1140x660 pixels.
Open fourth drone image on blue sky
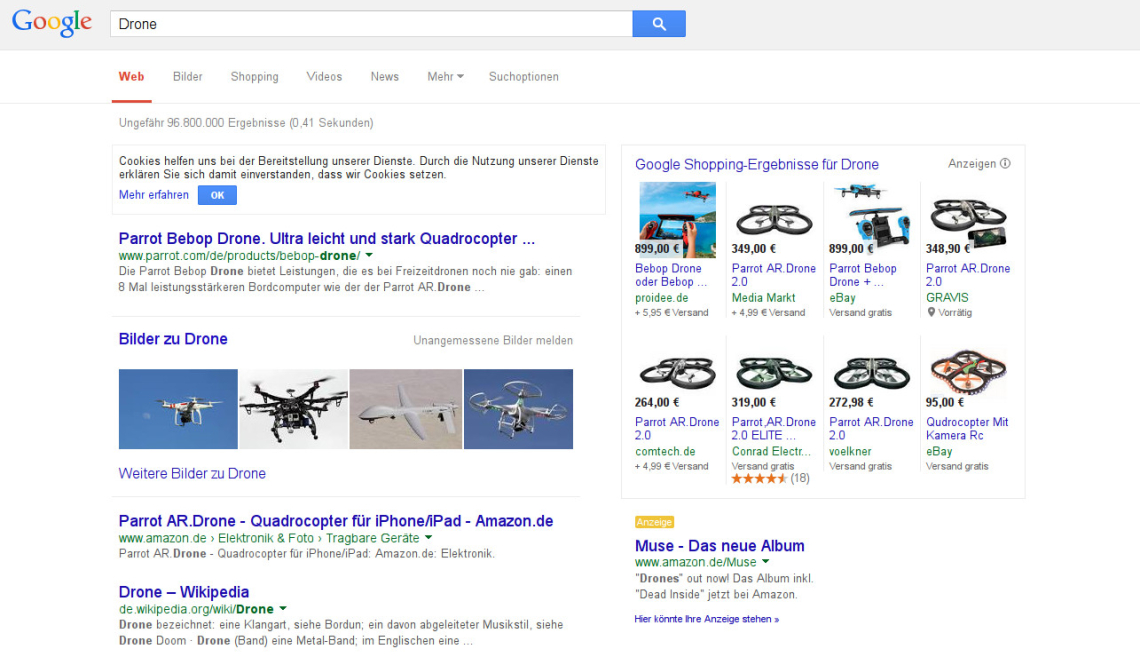pyautogui.click(x=518, y=409)
